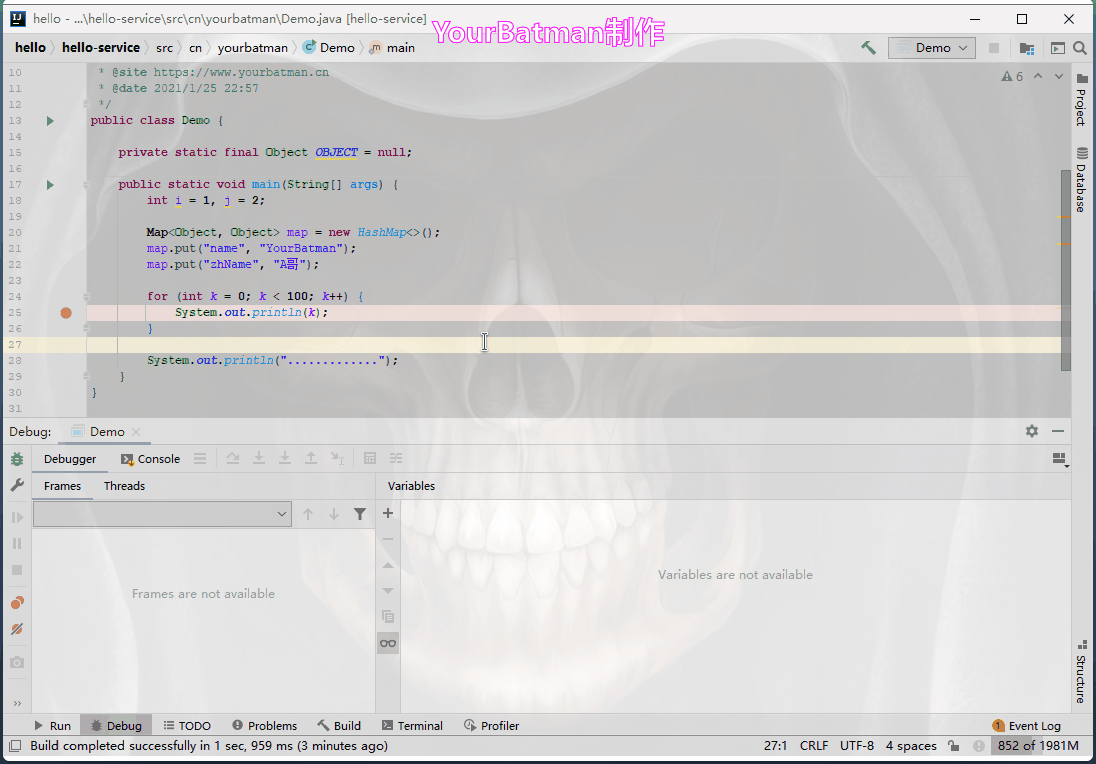Open the Layout Settings dropdown icon on the right of the Debugger toolbar

tap(1060, 459)
